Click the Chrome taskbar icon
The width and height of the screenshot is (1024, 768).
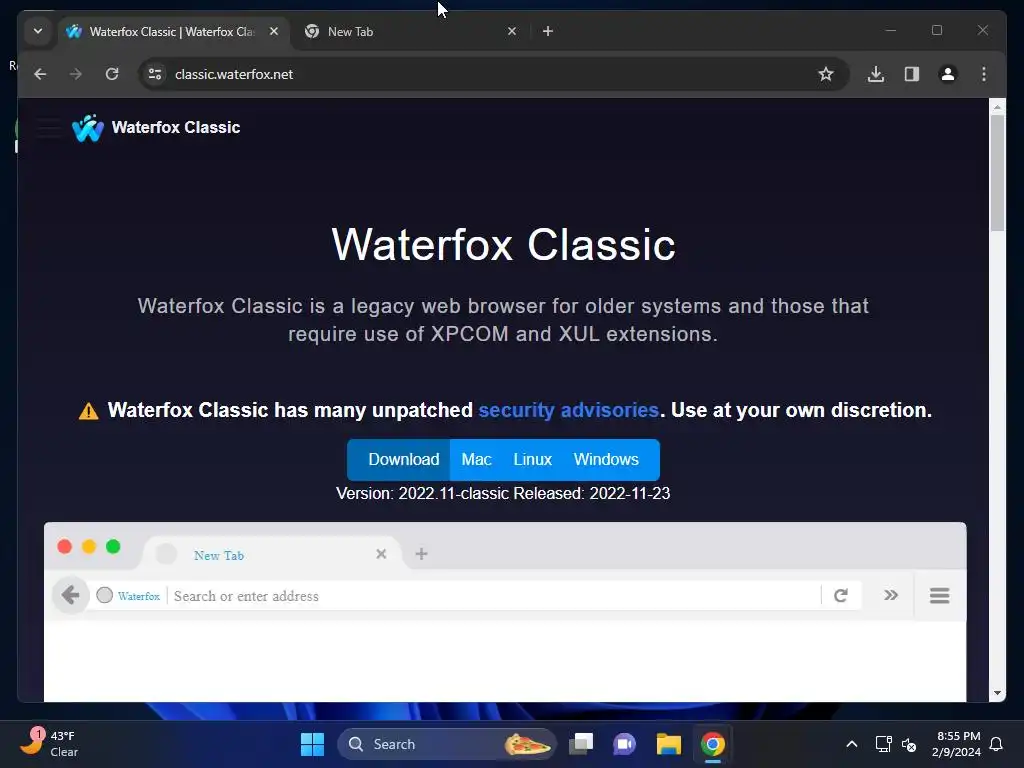pyautogui.click(x=712, y=744)
